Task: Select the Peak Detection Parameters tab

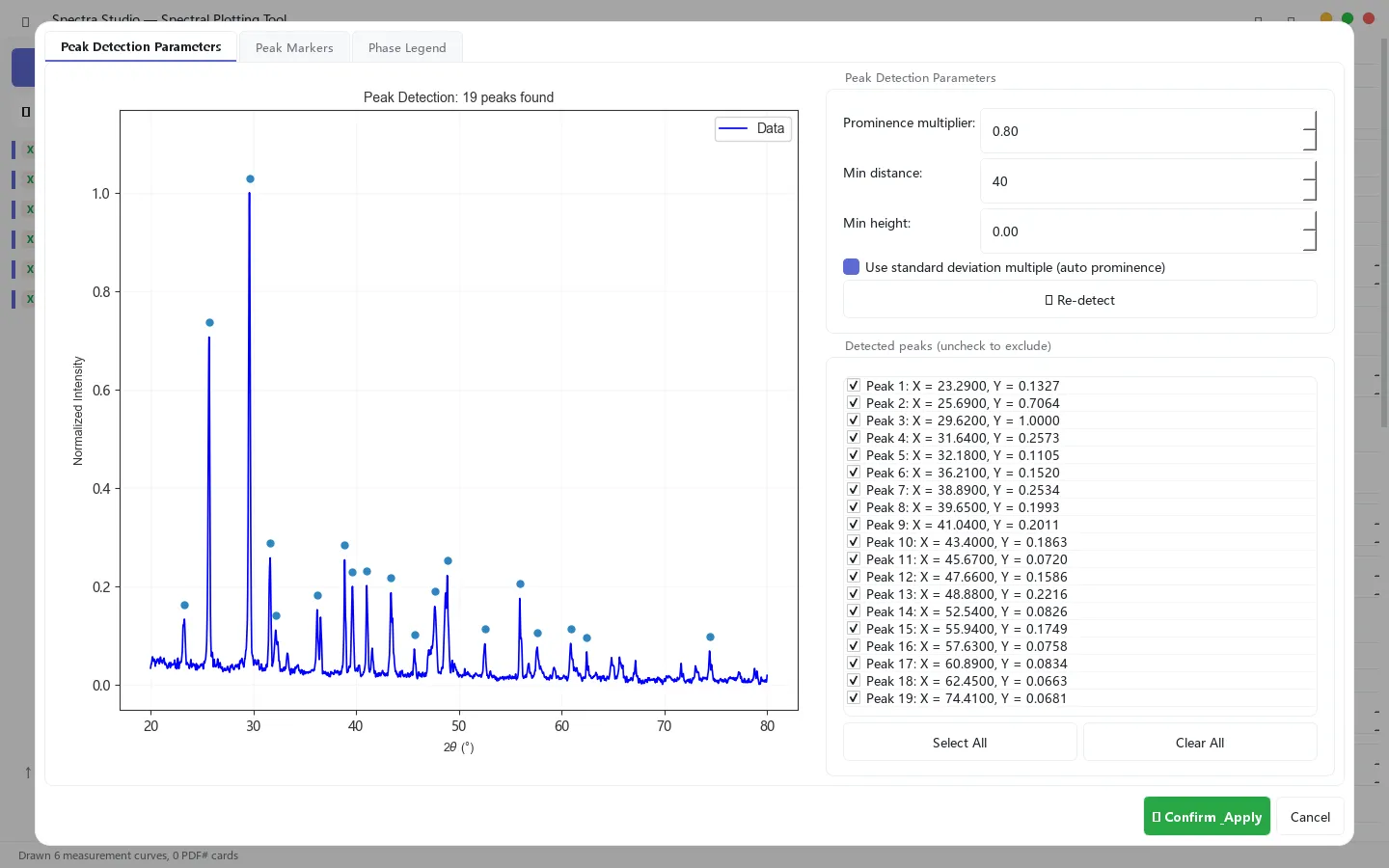Action: point(141,46)
